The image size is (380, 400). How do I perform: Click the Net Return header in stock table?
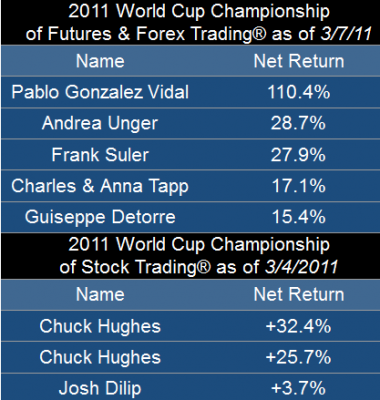click(299, 294)
